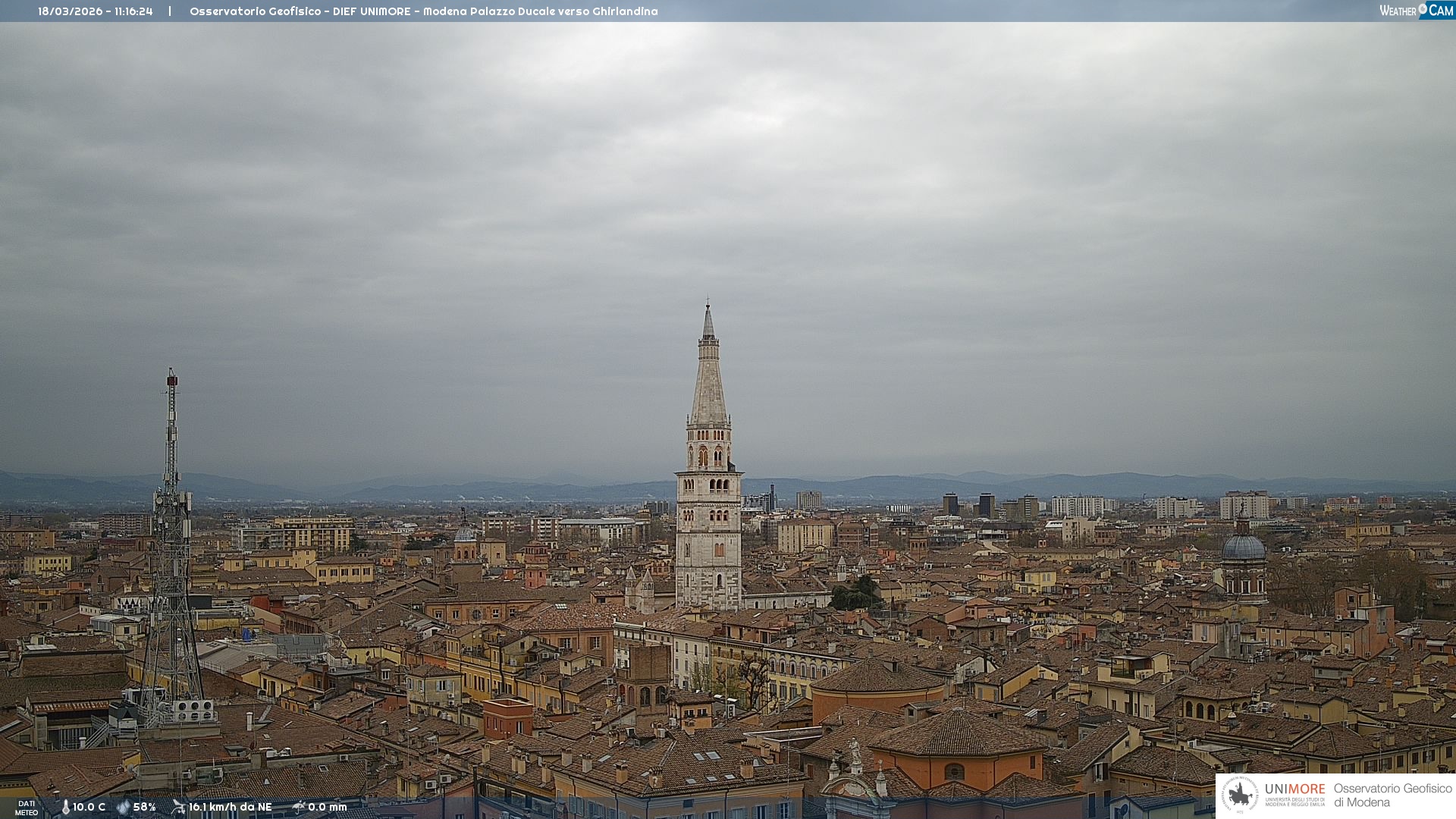Click Osservatorio Geofisico di Modena label
1456x819 pixels.
(x=1392, y=795)
